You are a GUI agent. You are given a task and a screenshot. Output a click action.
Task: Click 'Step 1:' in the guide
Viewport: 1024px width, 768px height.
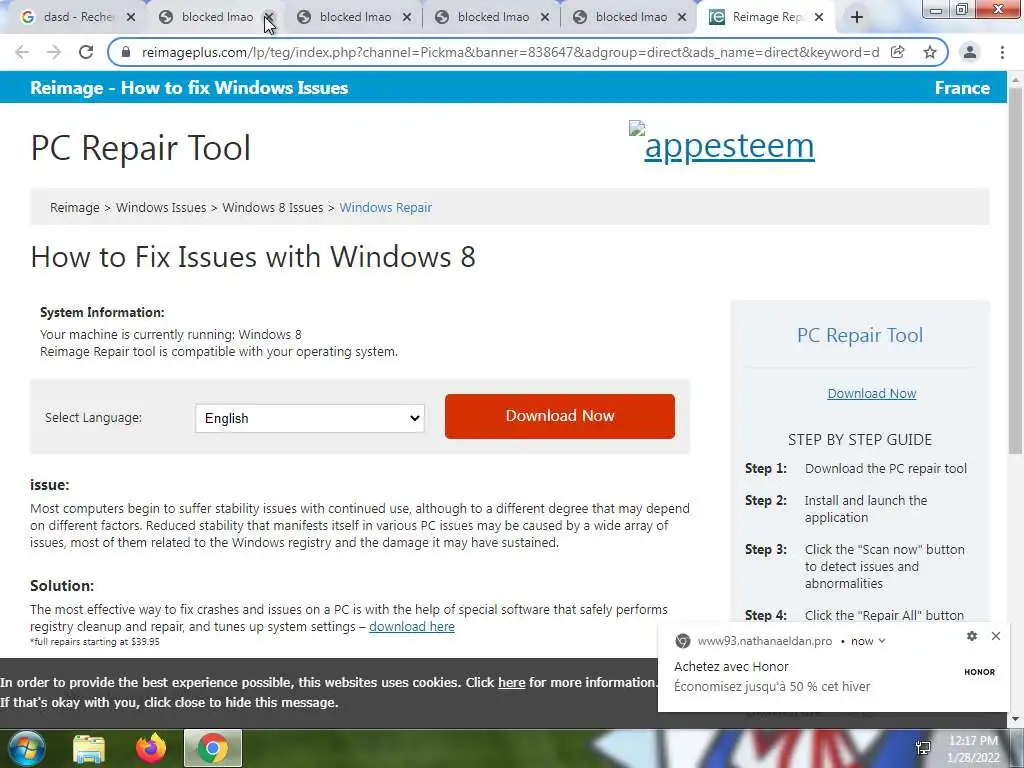766,468
